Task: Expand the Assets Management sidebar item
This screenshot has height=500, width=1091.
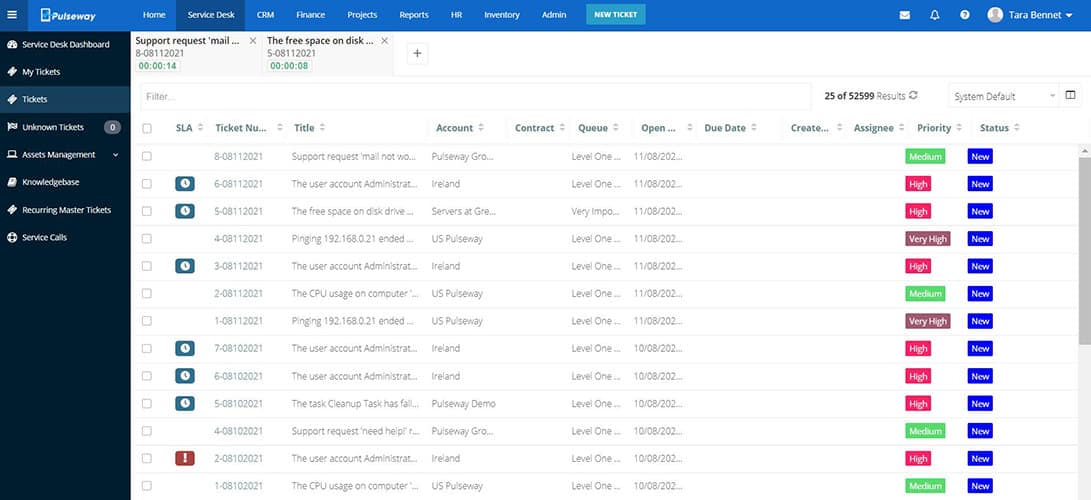Action: coord(116,155)
